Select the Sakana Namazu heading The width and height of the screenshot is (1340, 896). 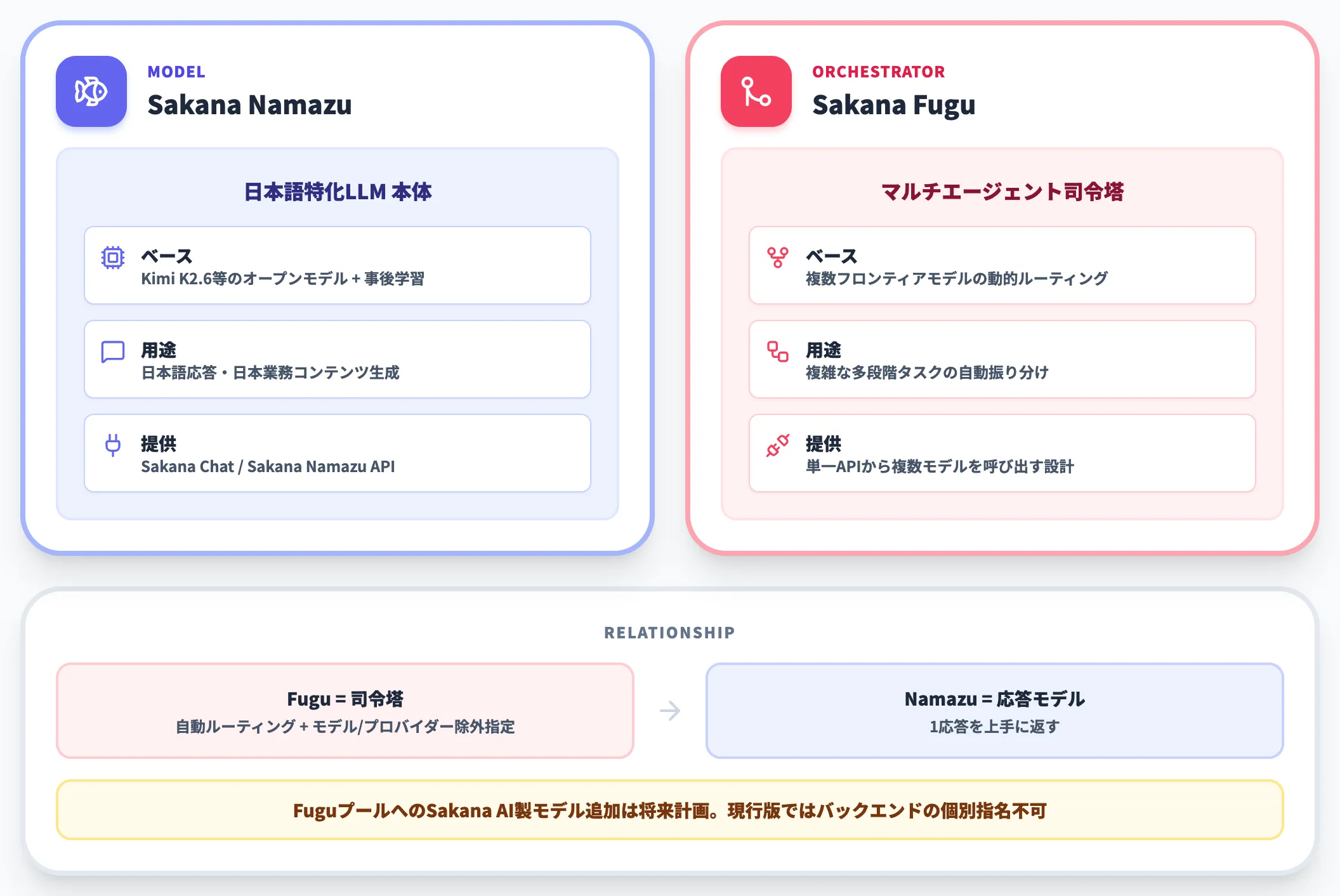(x=249, y=105)
